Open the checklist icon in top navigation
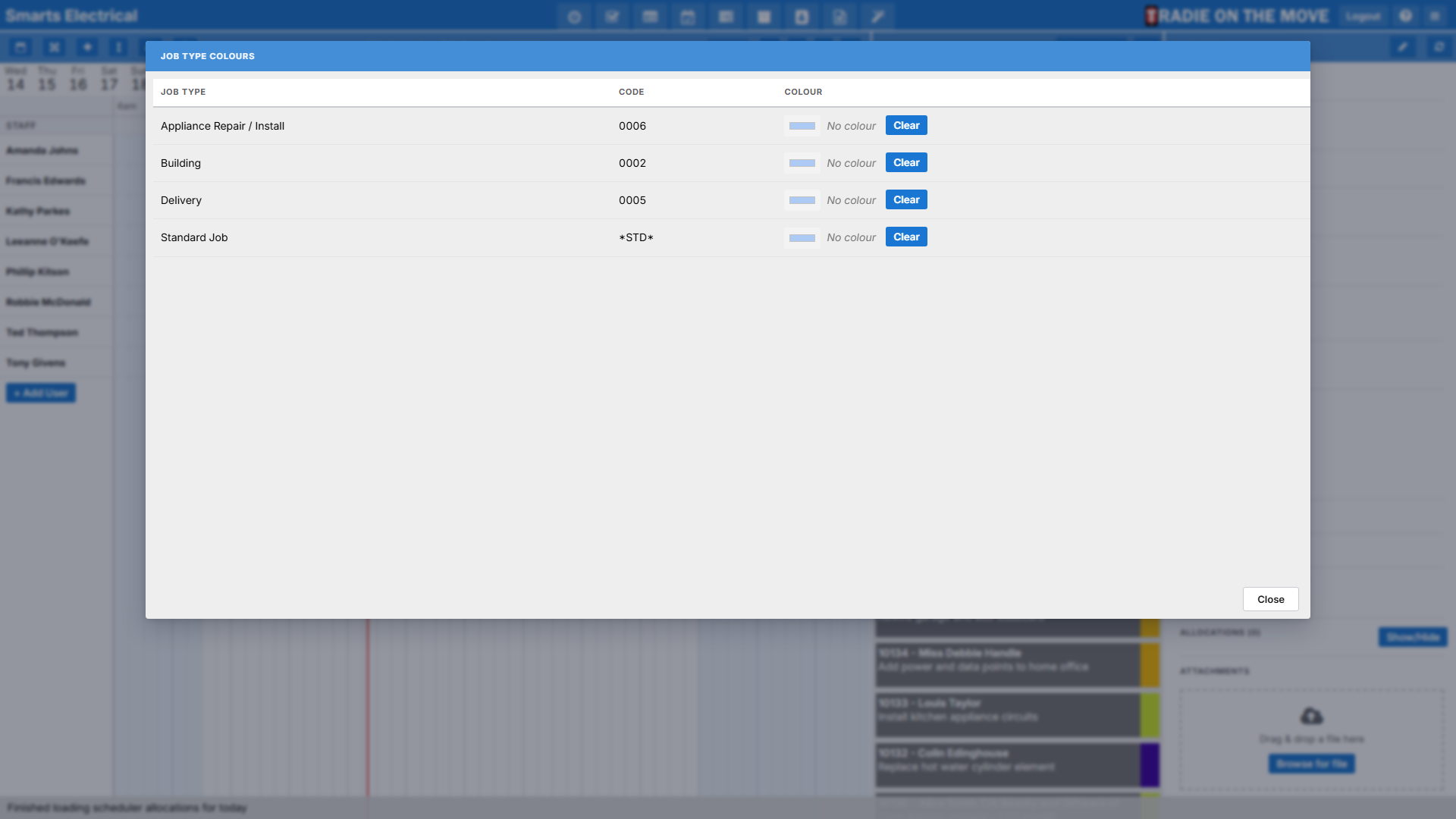Image resolution: width=1456 pixels, height=819 pixels. 612,17
